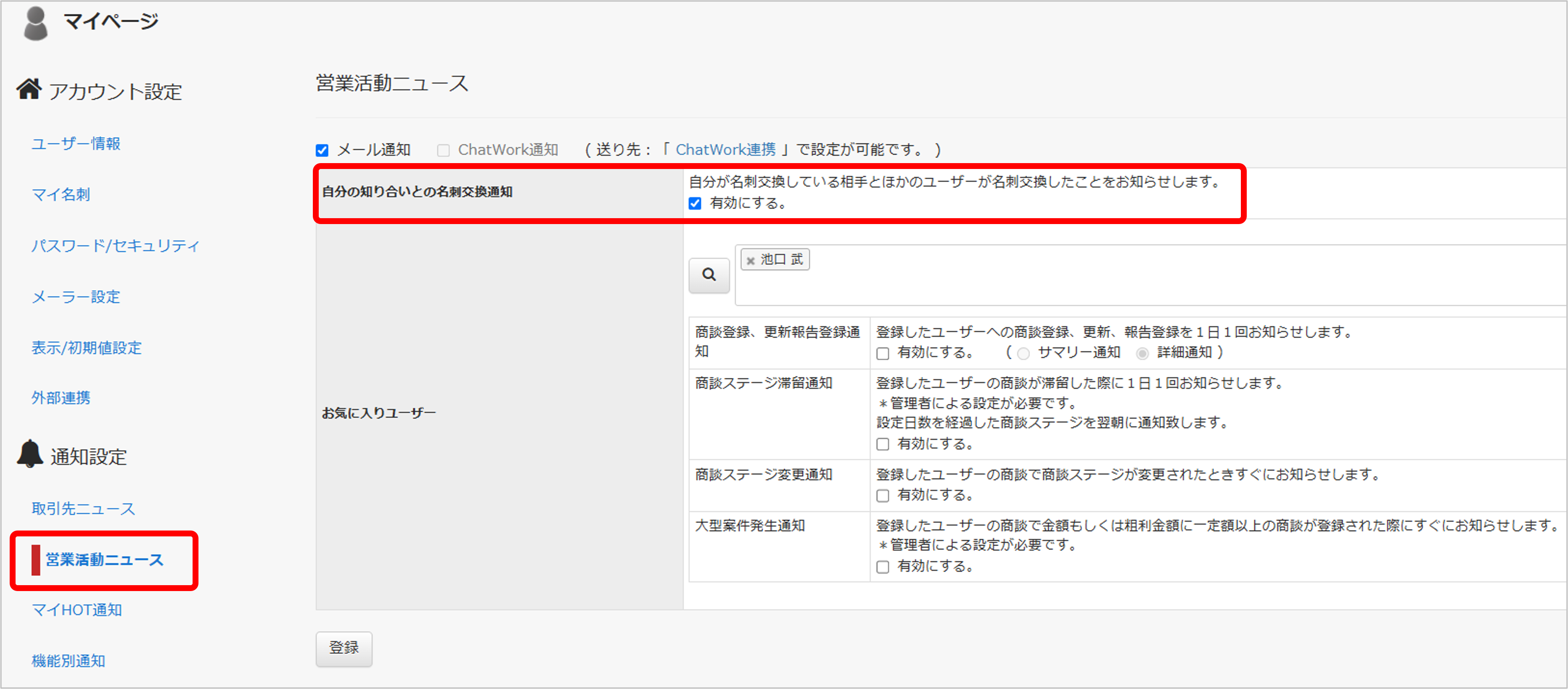Image resolution: width=1568 pixels, height=689 pixels.
Task: Open マイHOT通知 menu item
Action: pos(77,609)
